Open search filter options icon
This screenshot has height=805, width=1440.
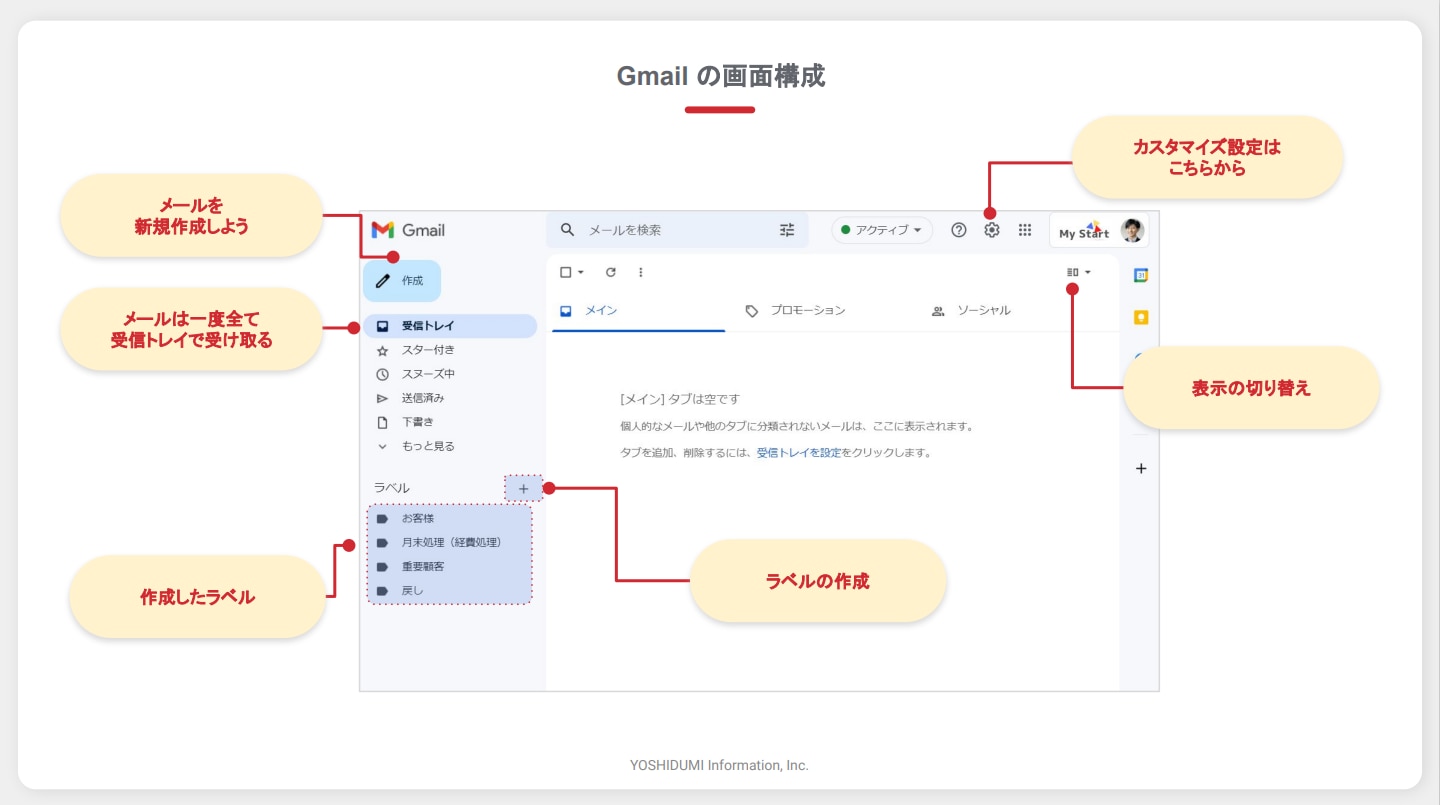click(x=787, y=230)
